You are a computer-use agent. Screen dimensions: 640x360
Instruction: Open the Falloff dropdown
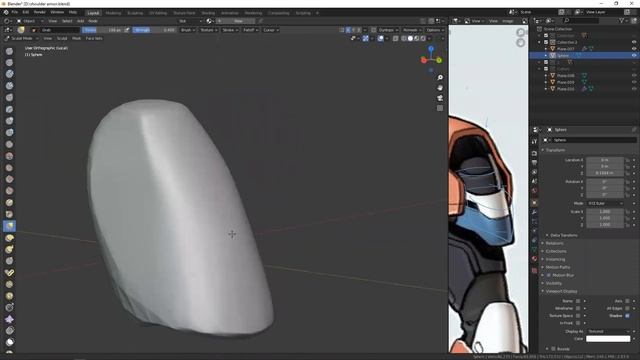250,30
